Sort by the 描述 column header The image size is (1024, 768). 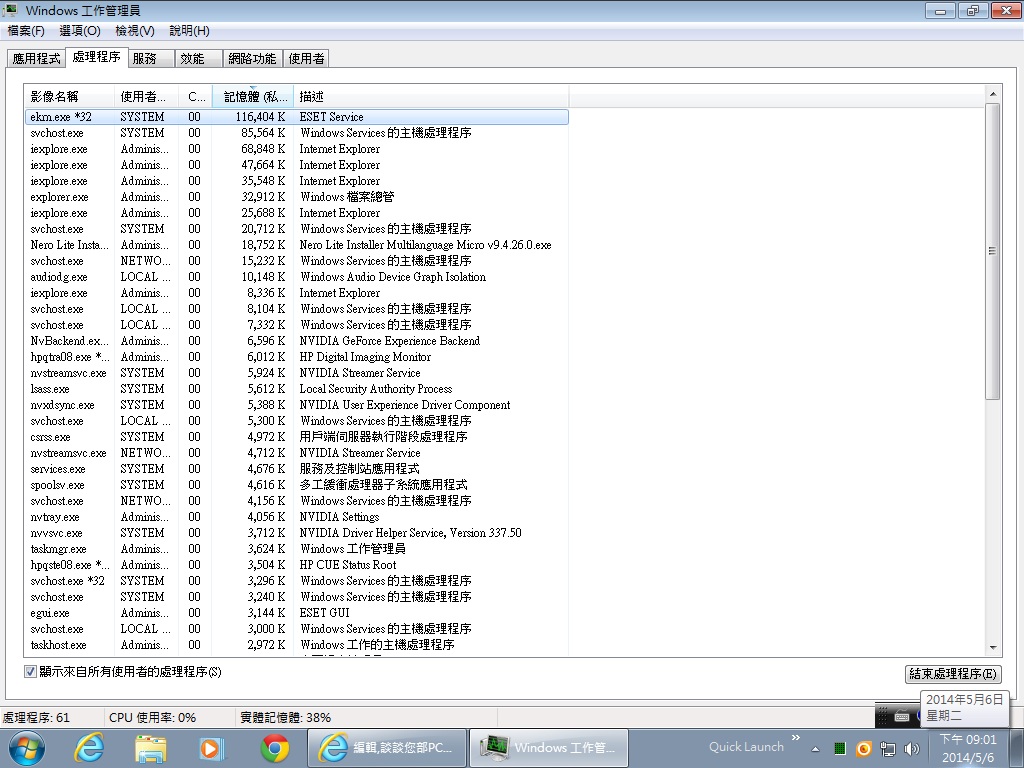[431, 97]
